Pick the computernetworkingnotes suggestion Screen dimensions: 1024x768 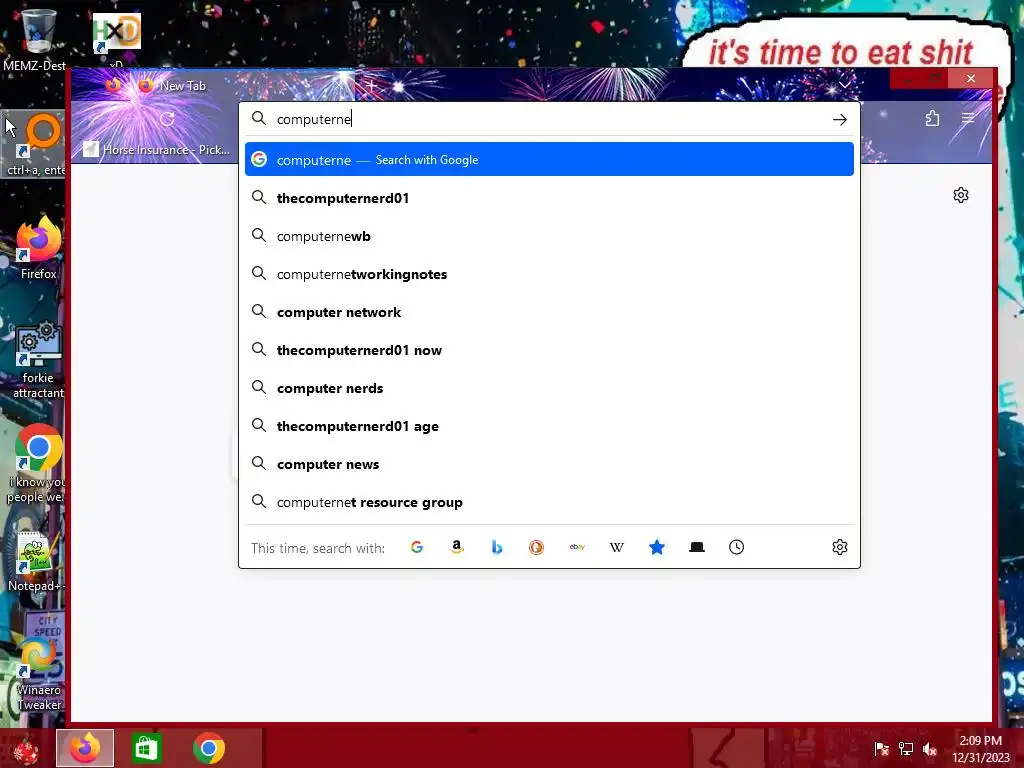[x=549, y=274]
